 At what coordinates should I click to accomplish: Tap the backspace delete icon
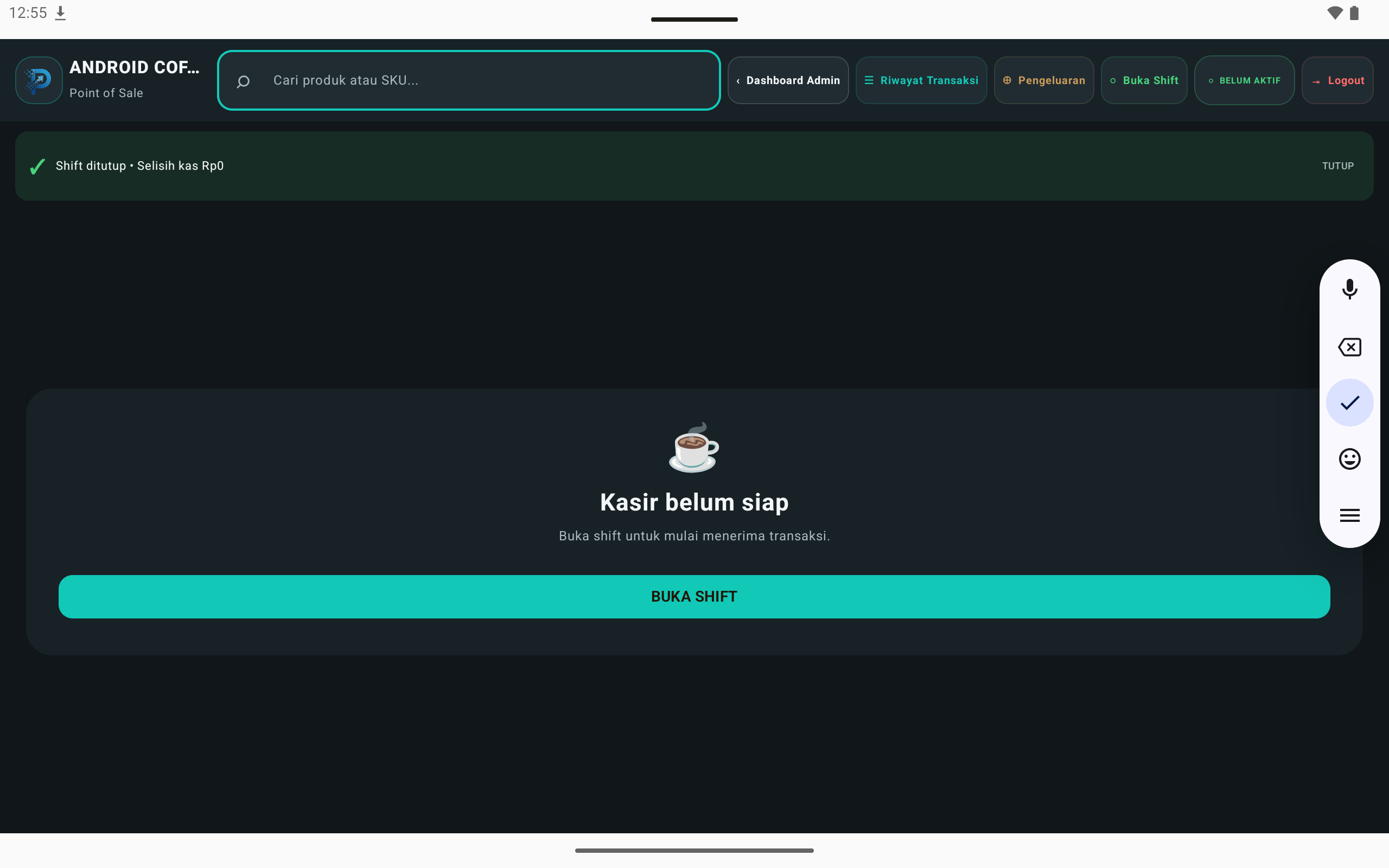1349,347
